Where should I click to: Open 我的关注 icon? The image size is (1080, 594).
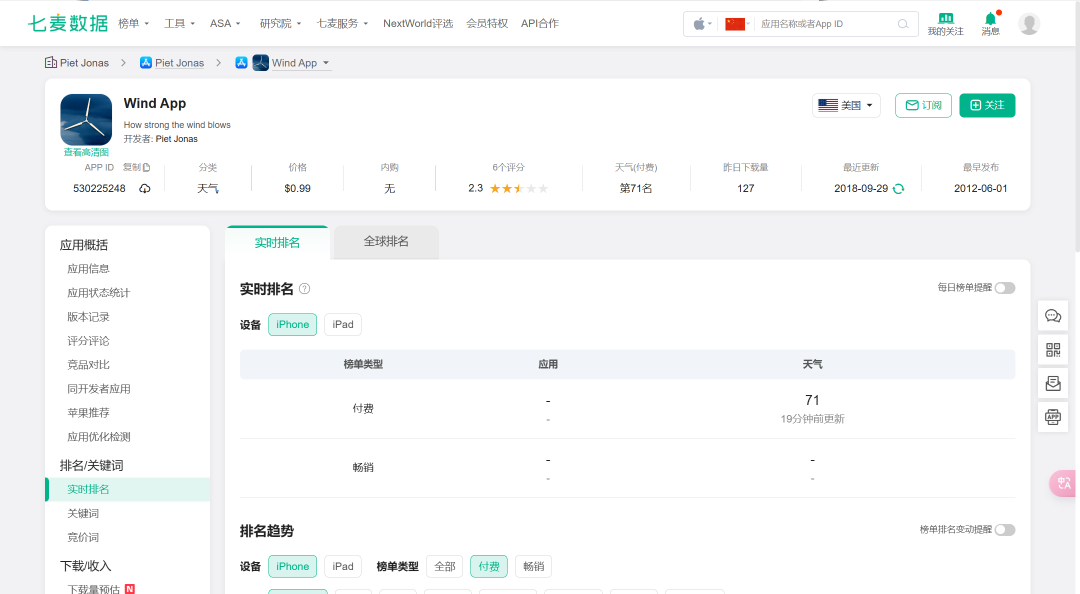point(945,24)
